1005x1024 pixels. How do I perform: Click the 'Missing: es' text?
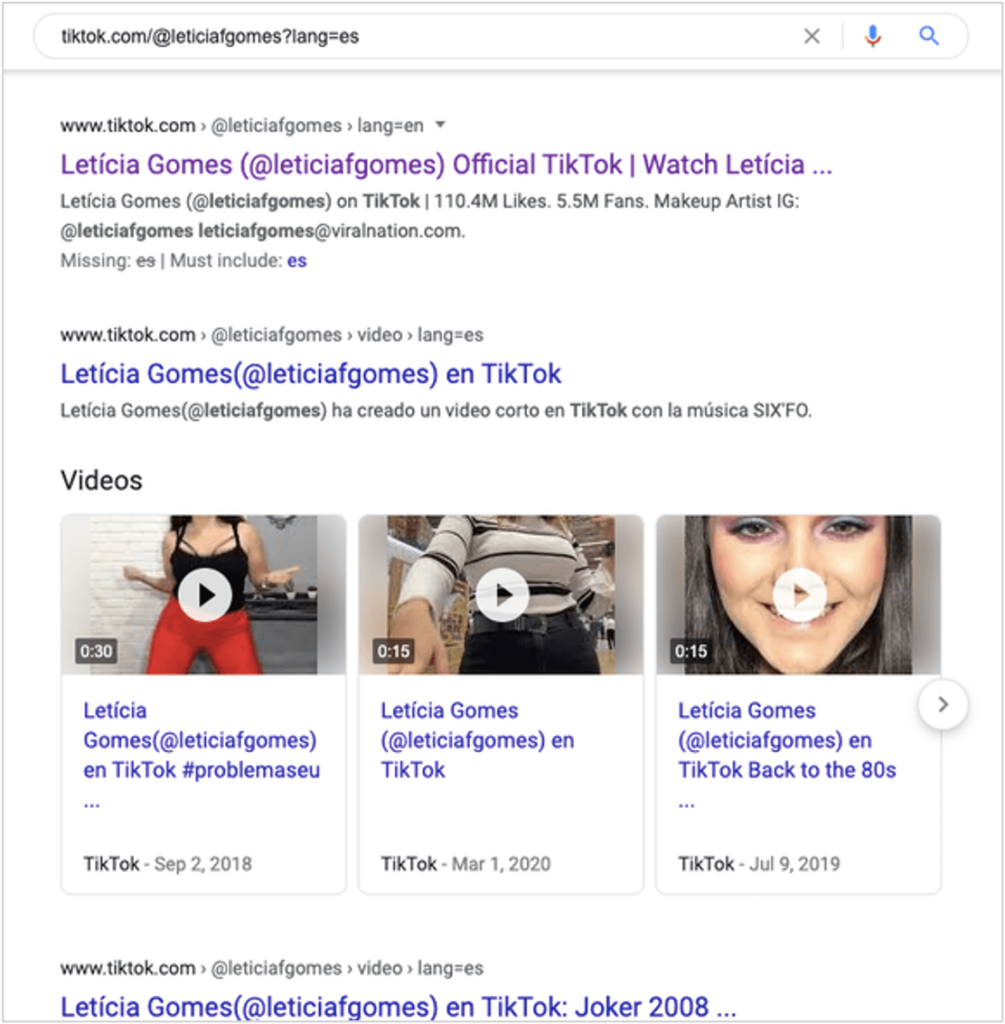108,261
